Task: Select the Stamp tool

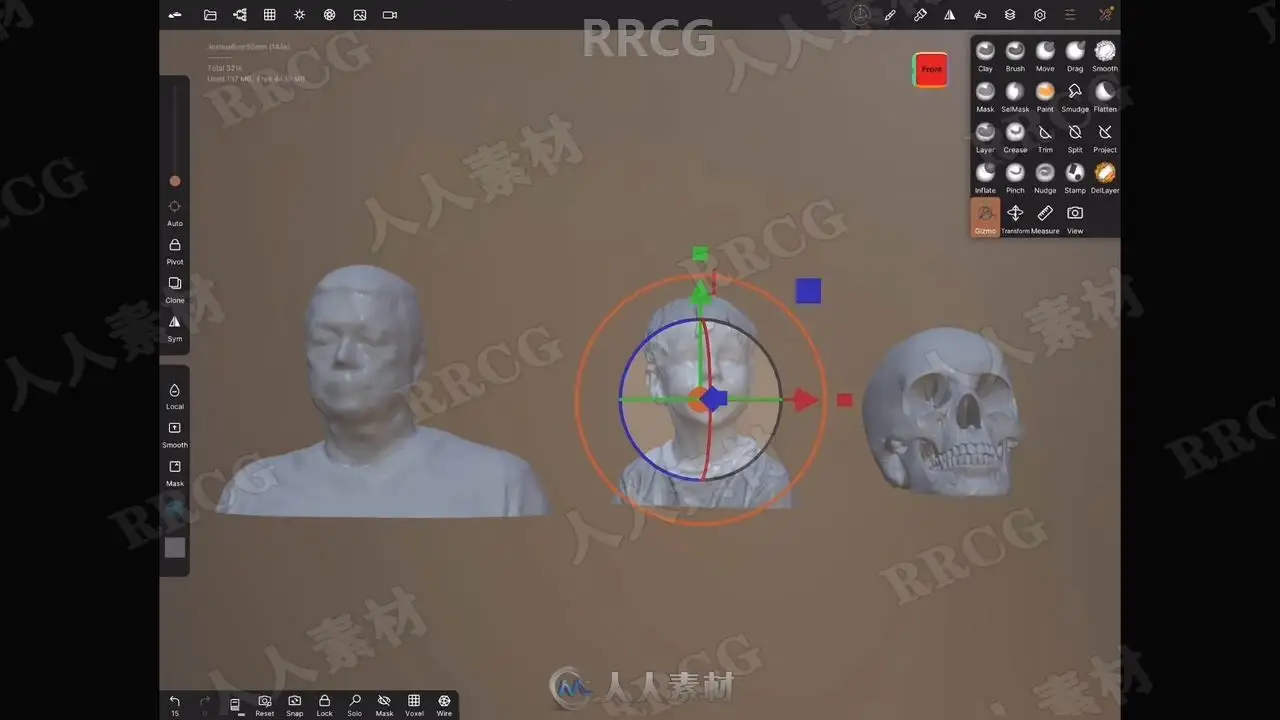Action: (1075, 178)
